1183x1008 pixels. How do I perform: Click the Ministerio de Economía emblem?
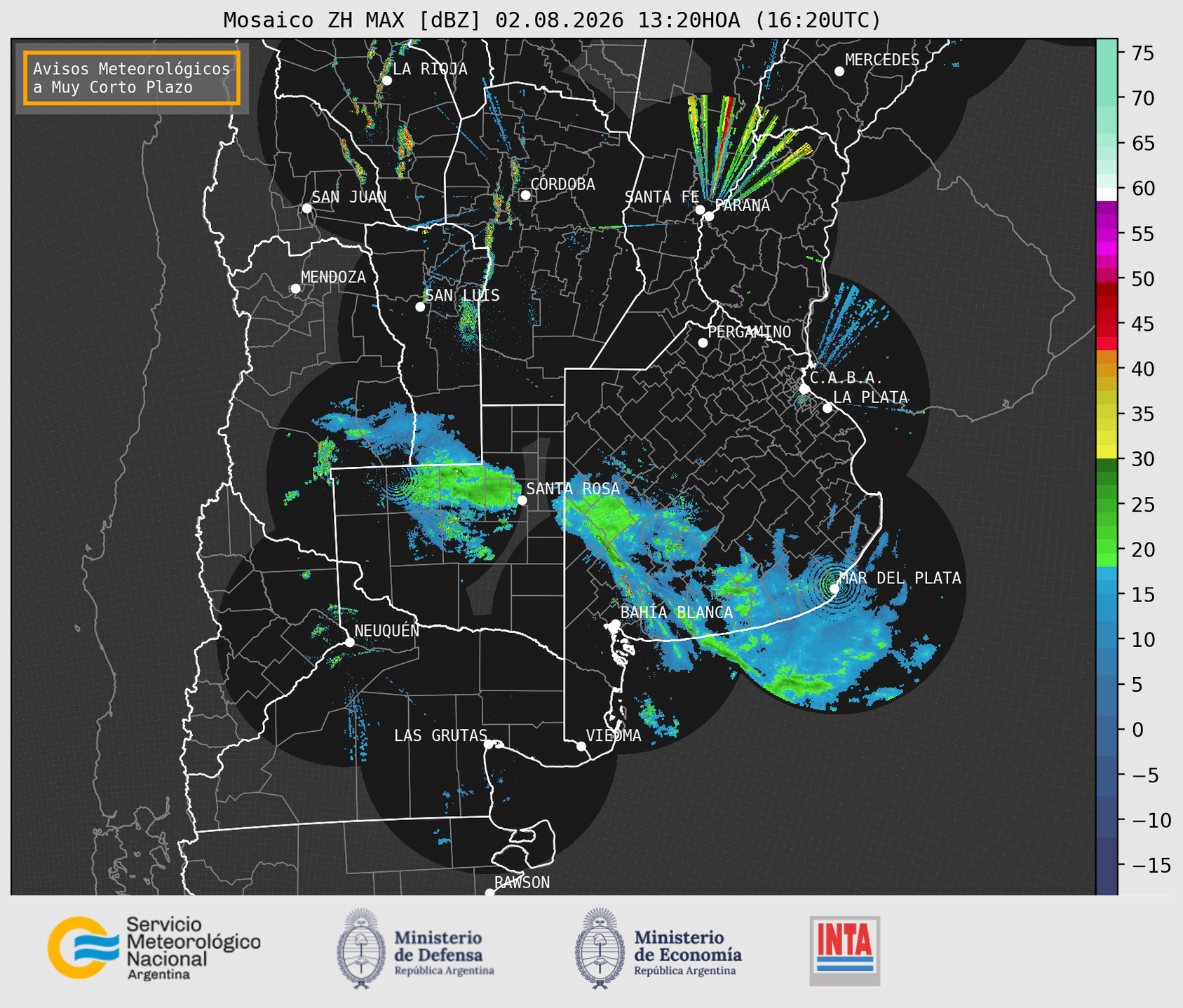click(x=600, y=948)
